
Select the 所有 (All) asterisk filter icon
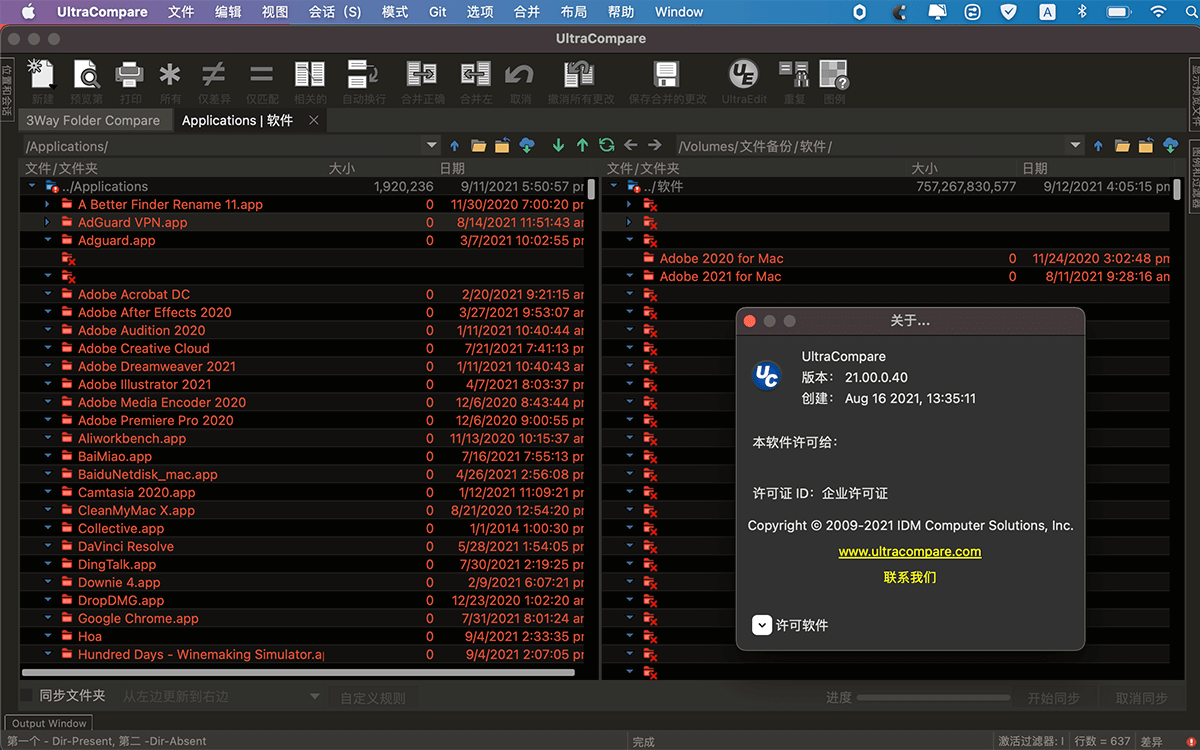(x=171, y=75)
